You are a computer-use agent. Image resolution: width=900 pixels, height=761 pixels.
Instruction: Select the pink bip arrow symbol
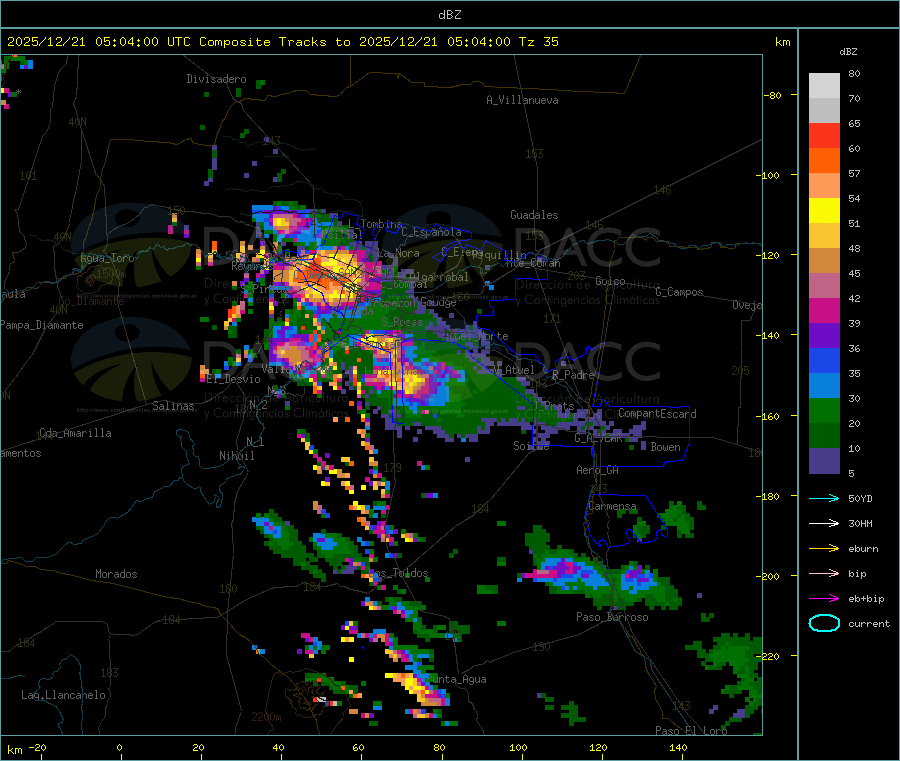coord(824,573)
